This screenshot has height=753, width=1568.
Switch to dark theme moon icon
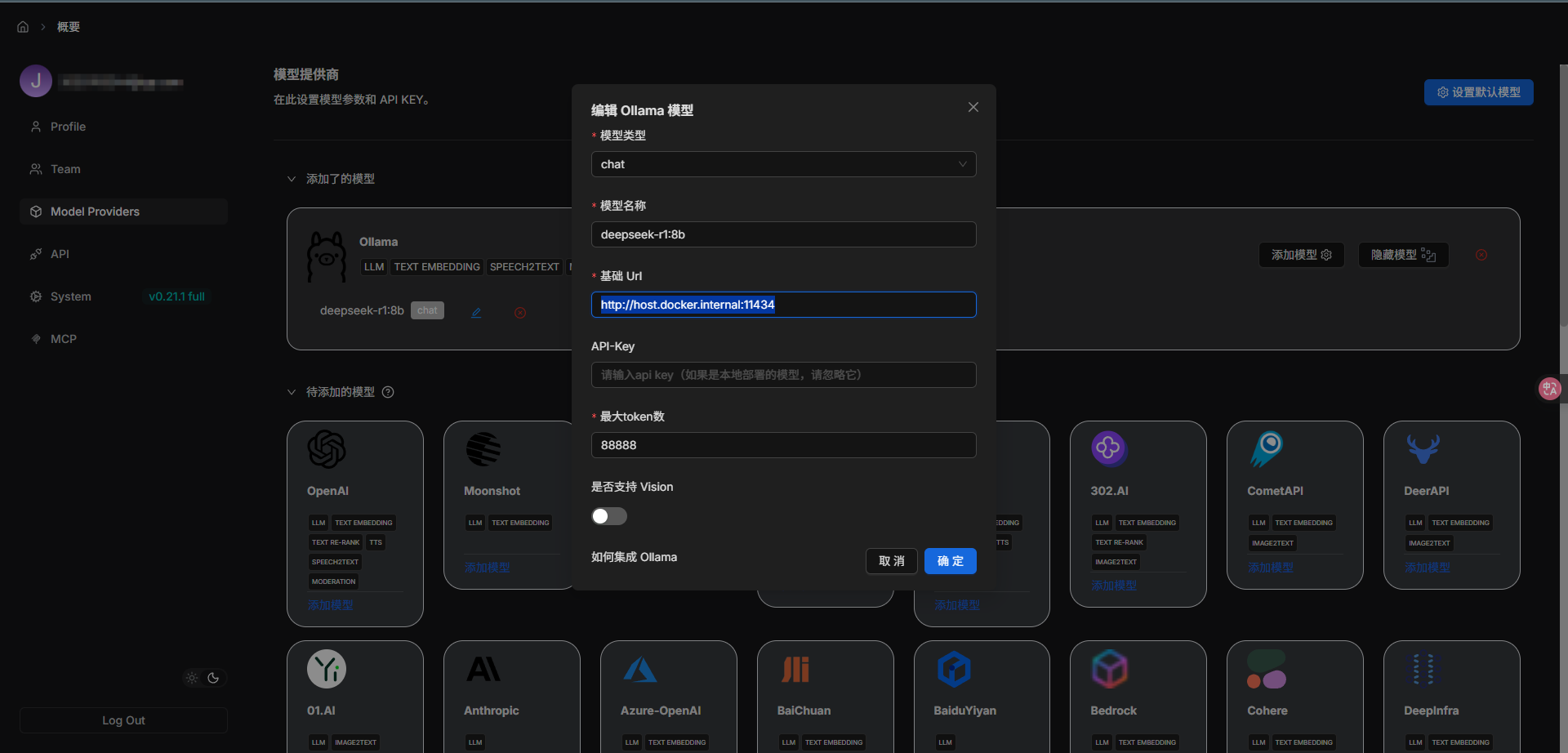pos(213,678)
